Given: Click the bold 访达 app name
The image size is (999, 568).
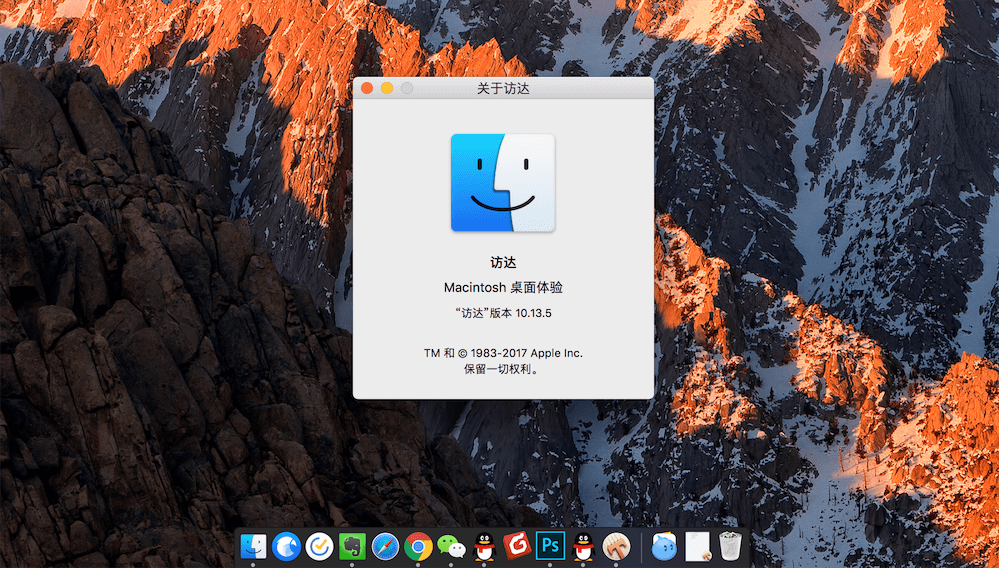Looking at the screenshot, I should (x=503, y=262).
